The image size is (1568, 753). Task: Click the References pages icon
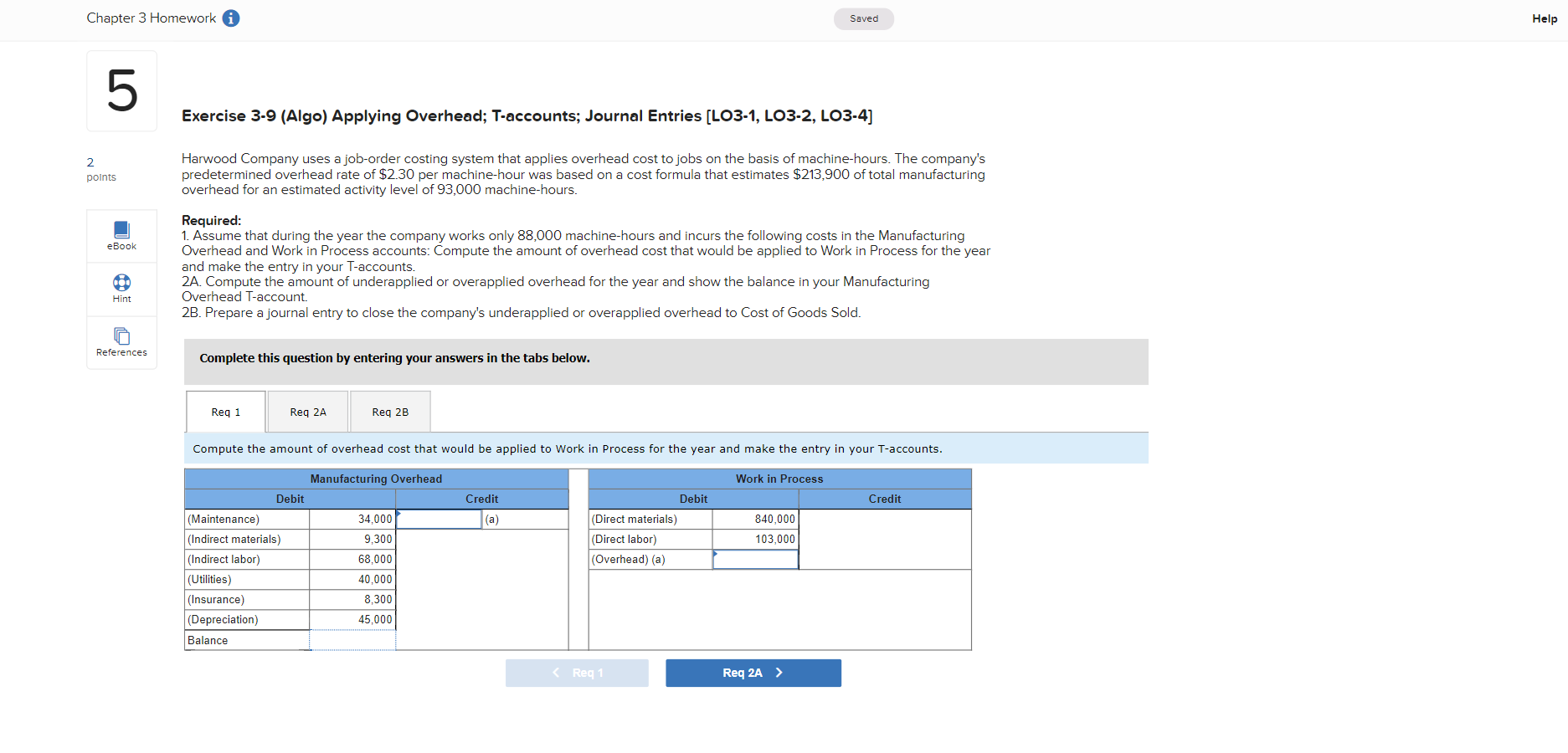121,336
